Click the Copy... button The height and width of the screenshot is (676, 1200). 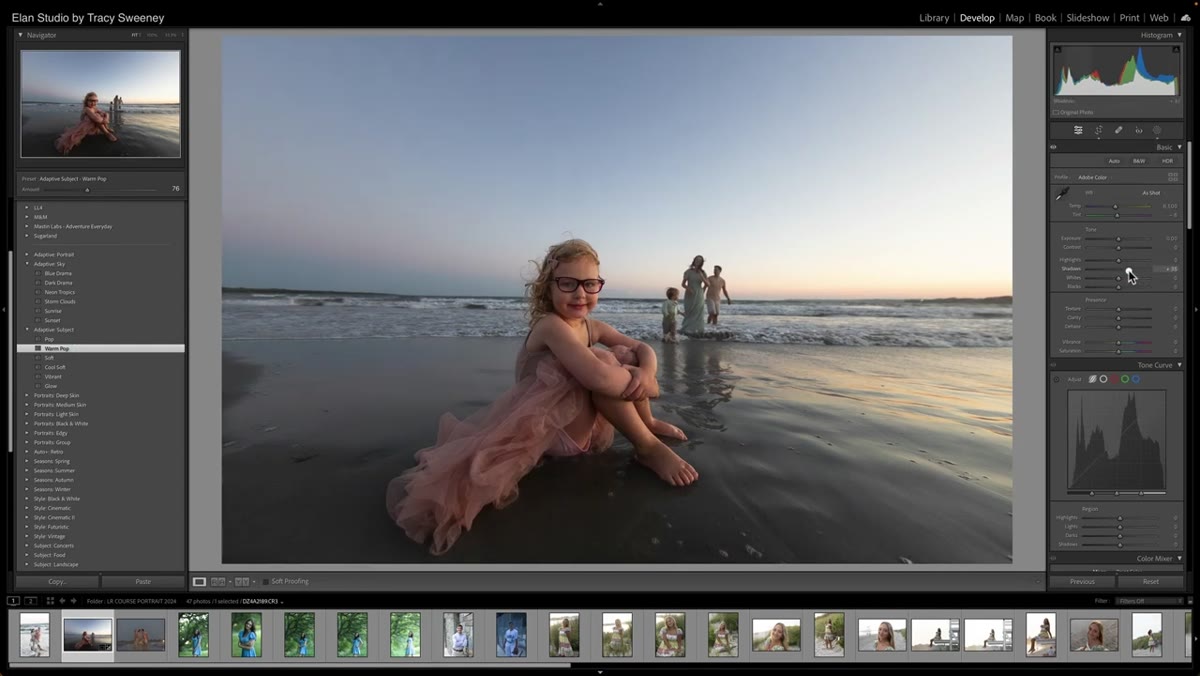click(57, 581)
